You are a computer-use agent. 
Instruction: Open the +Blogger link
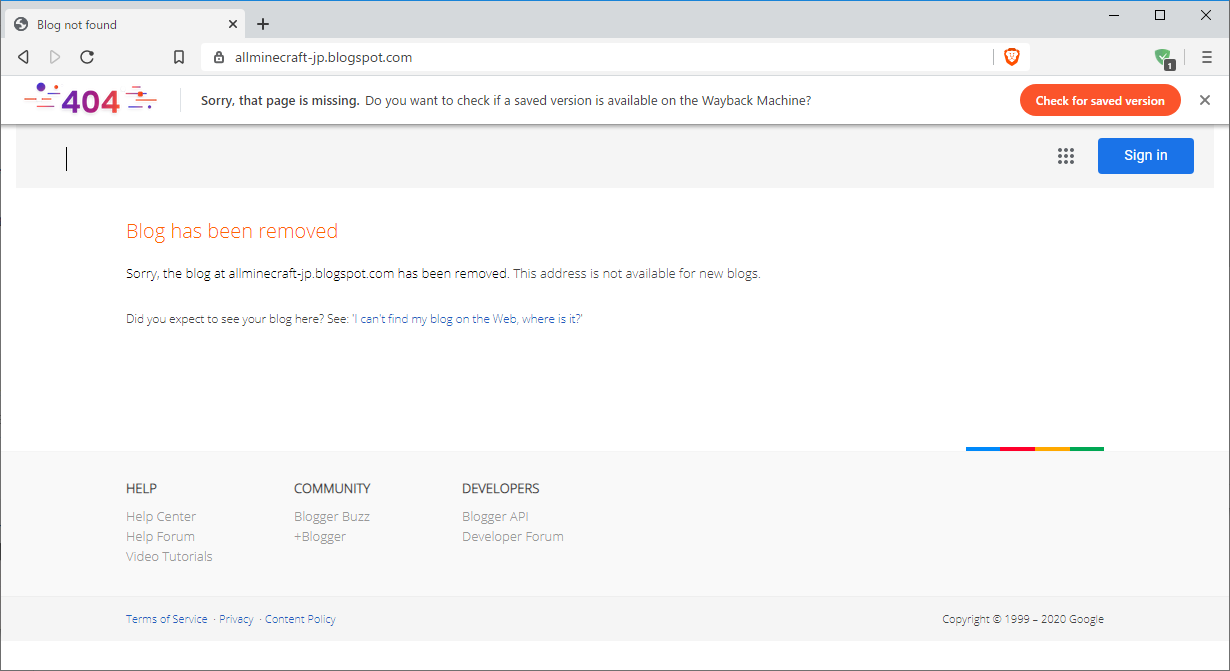click(x=320, y=536)
